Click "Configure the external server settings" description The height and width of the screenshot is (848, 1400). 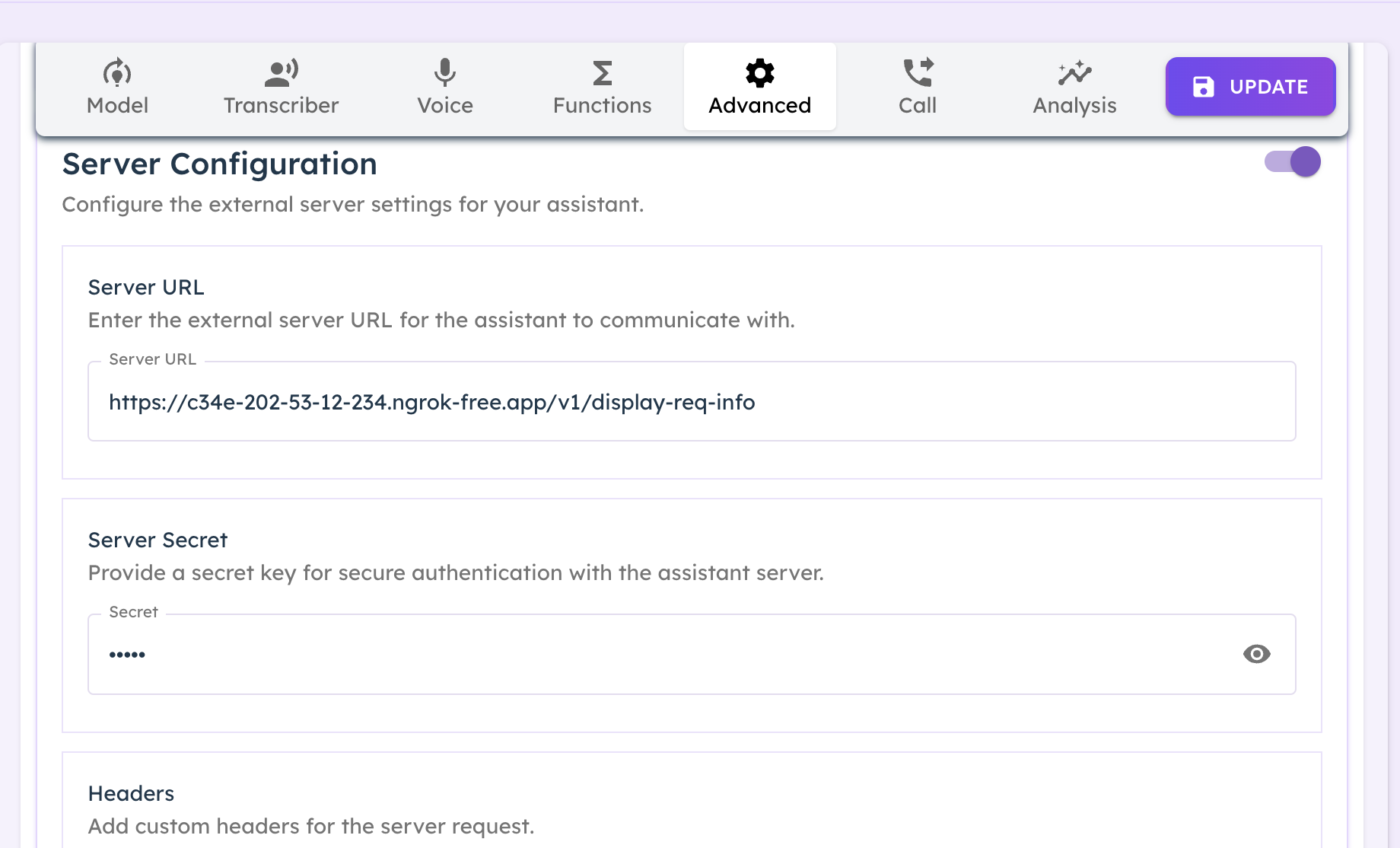tap(353, 204)
